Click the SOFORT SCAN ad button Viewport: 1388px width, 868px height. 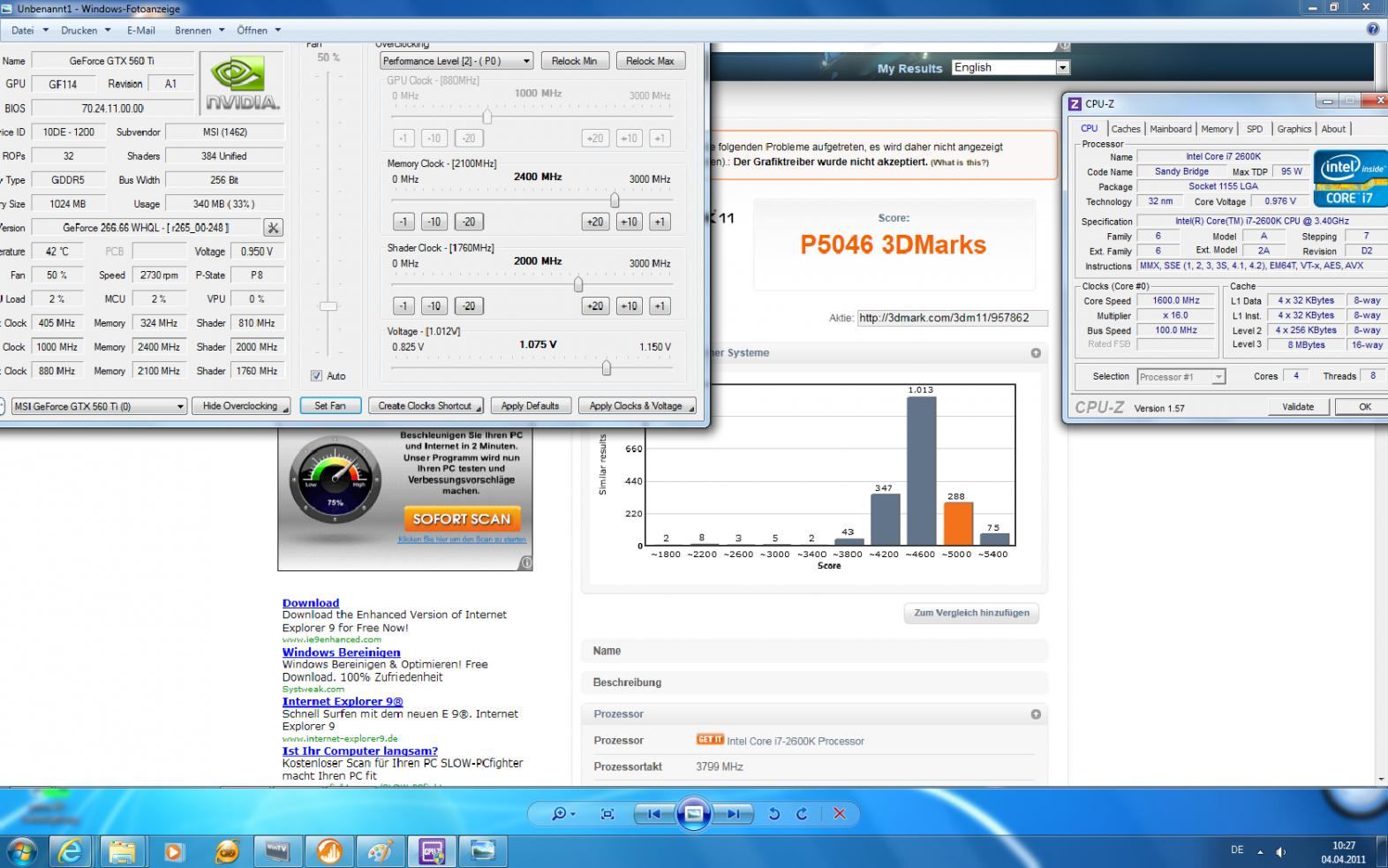tap(462, 518)
